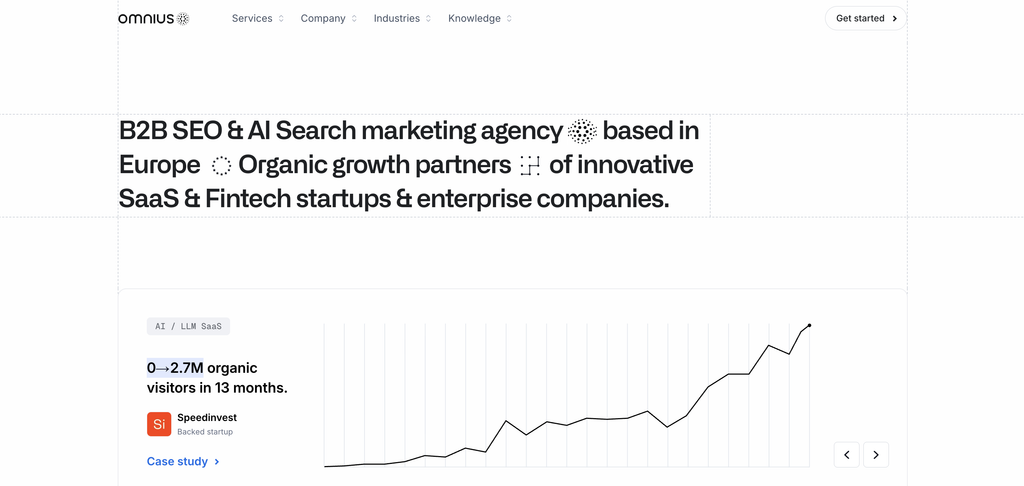The height and width of the screenshot is (486, 1024).
Task: Click the chart's end data point
Action: tap(809, 325)
